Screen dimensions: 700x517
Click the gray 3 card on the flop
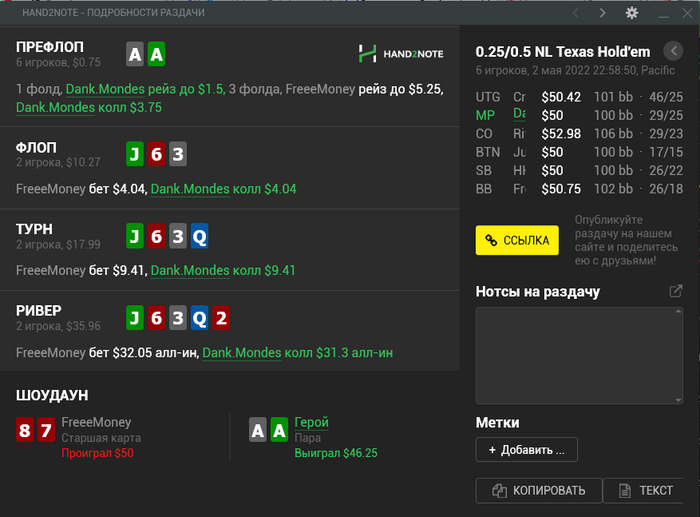coord(178,154)
